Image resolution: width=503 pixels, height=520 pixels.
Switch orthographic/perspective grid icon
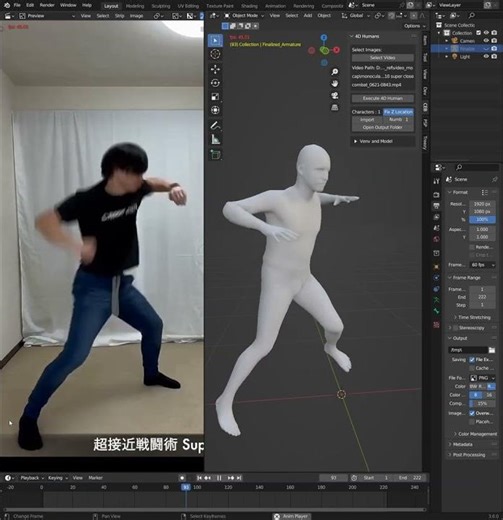point(335,107)
